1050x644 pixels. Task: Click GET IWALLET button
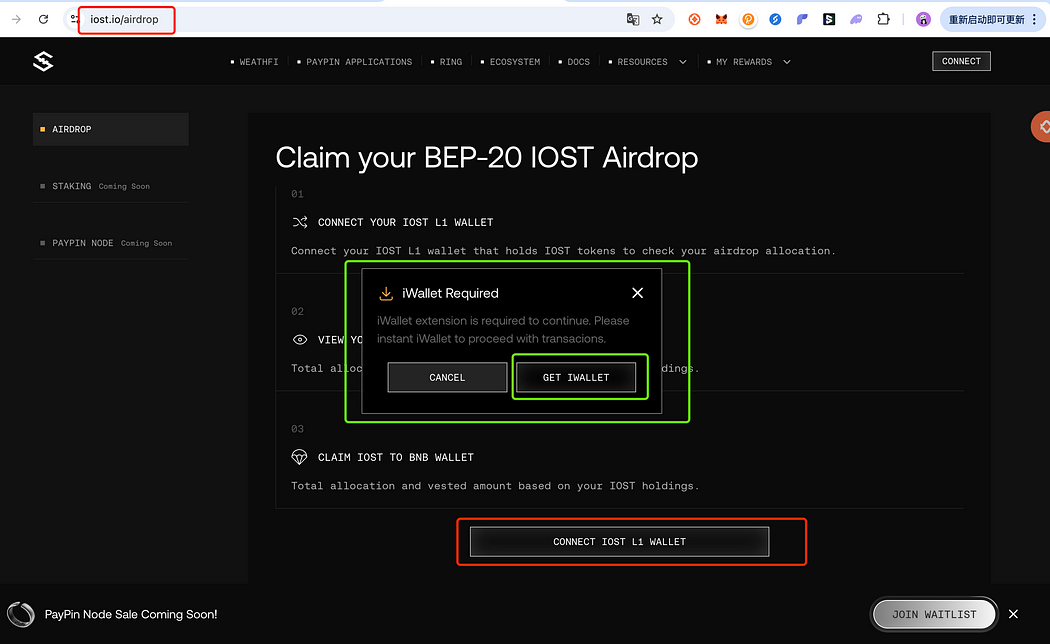coord(576,378)
